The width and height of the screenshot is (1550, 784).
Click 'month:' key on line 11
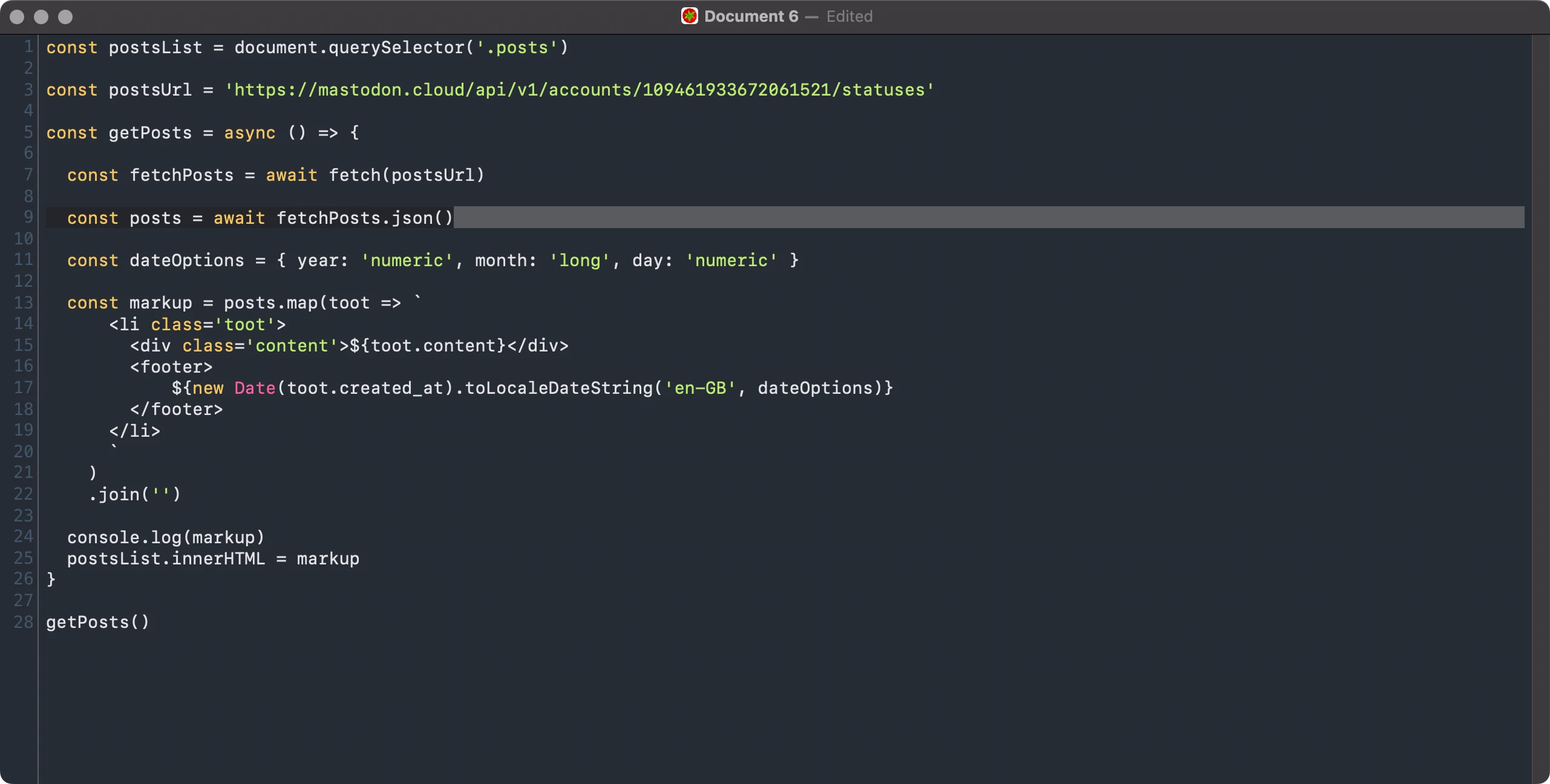coord(506,261)
